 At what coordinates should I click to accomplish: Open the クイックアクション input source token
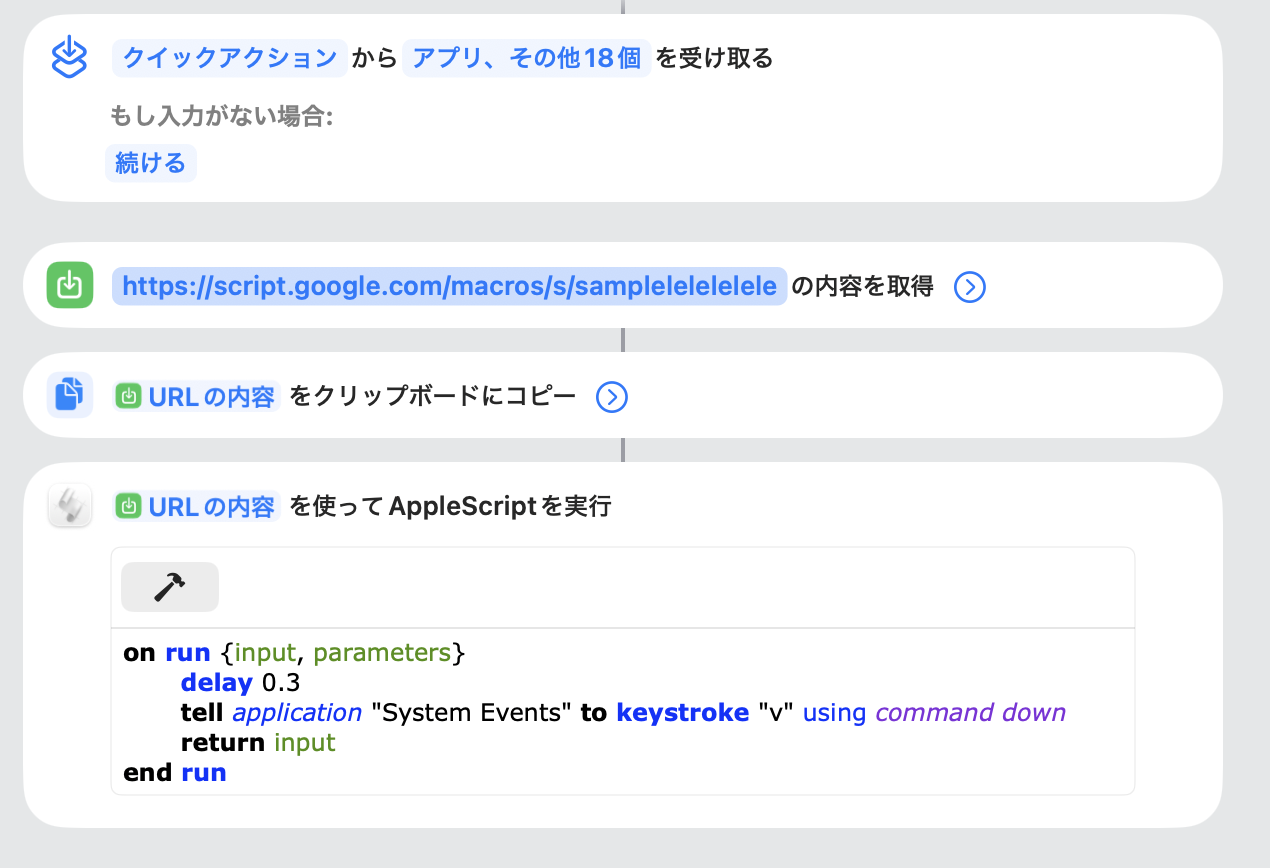point(230,58)
